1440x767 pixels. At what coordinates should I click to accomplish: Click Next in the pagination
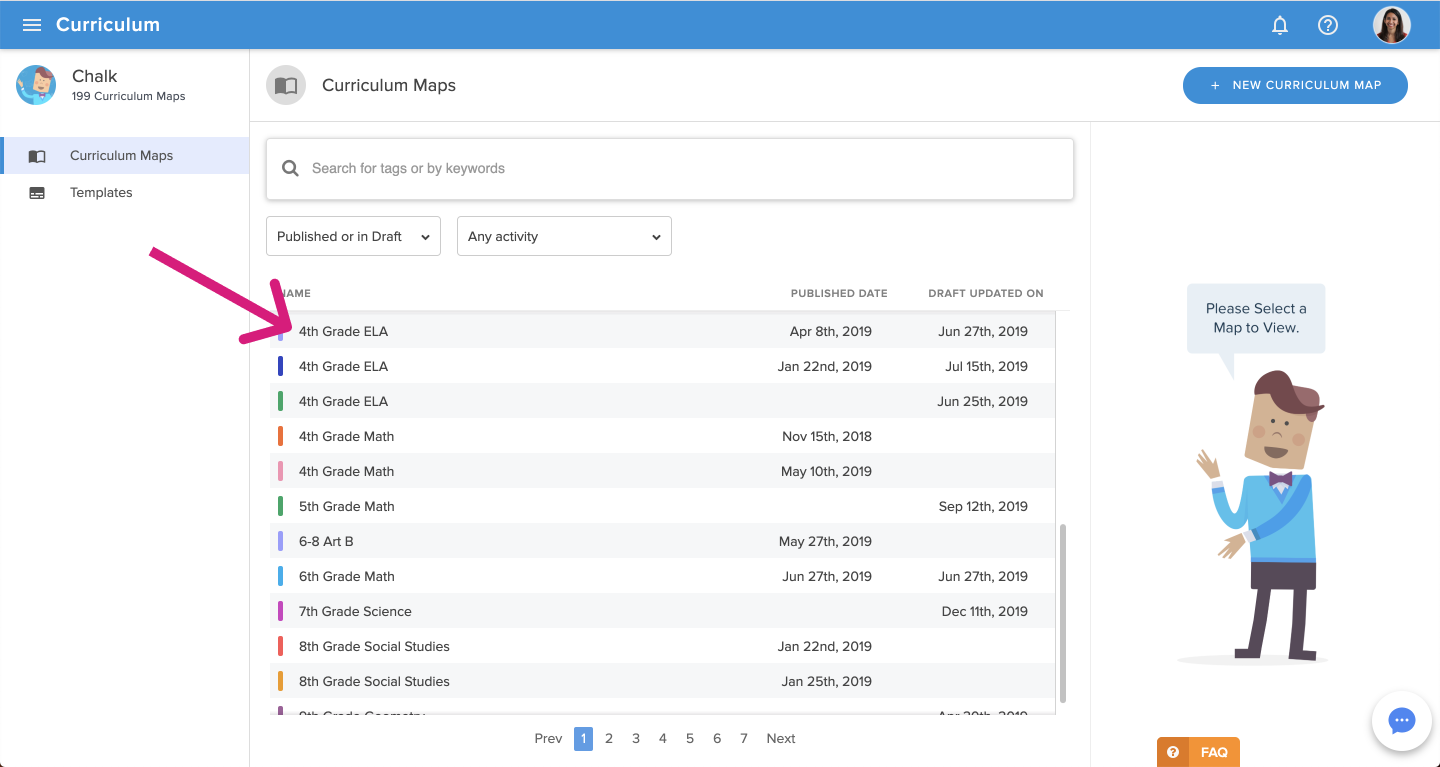(x=780, y=739)
